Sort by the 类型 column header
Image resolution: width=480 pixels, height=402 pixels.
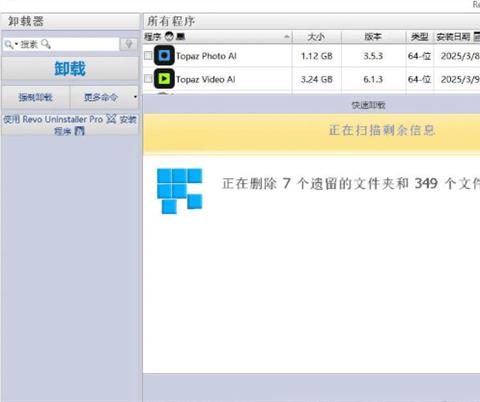point(420,37)
